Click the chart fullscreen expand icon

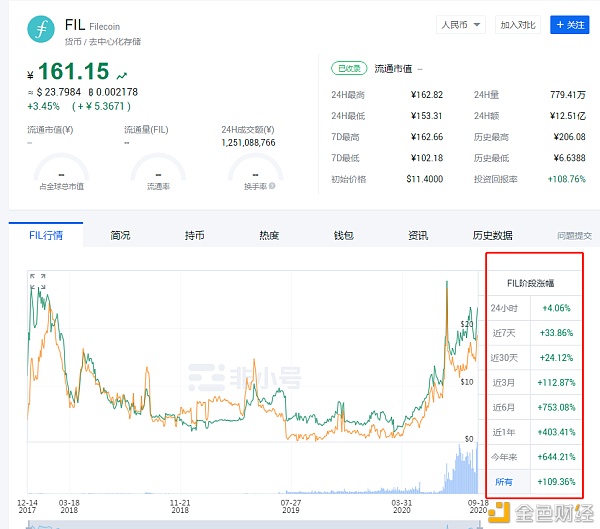38,281
